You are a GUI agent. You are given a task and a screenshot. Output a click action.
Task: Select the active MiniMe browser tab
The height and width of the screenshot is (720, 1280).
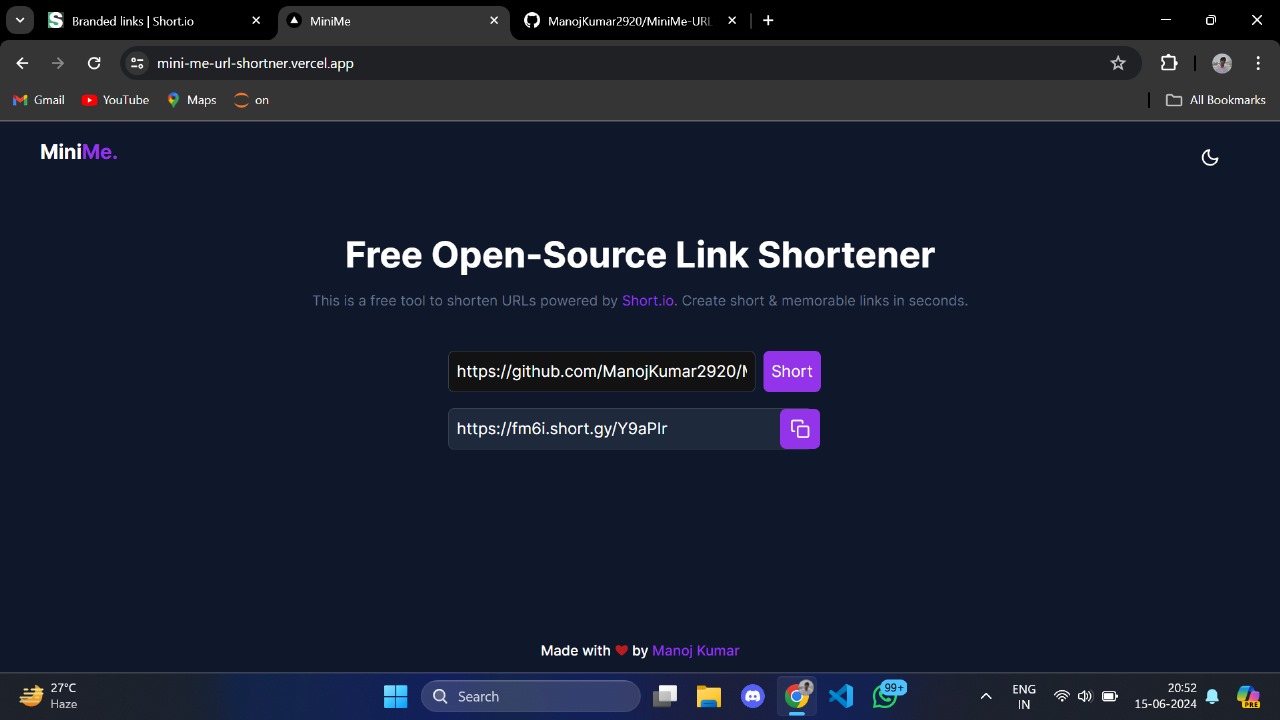click(x=394, y=21)
